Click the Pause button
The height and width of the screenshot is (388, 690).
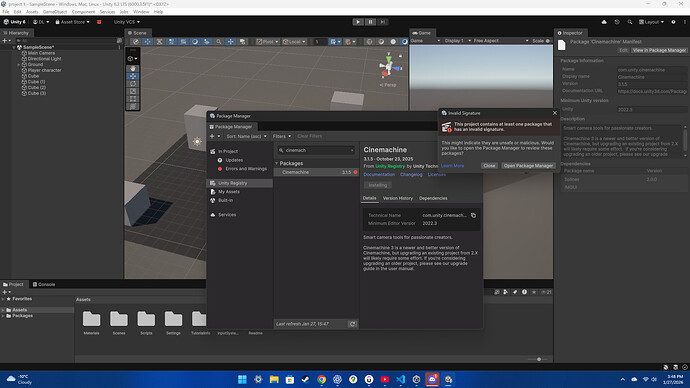[x=370, y=22]
